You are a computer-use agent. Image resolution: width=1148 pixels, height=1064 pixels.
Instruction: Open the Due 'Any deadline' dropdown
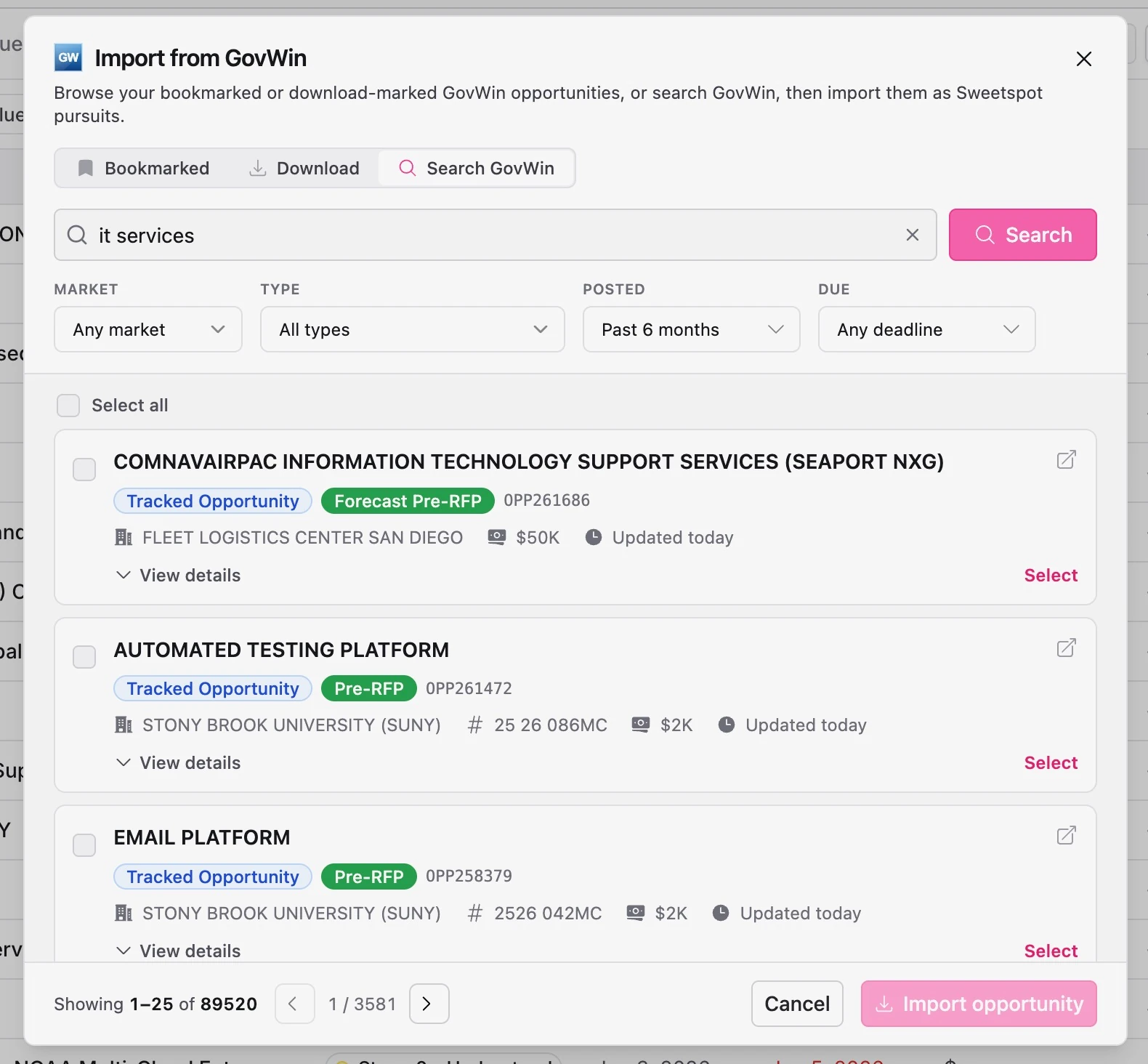click(926, 329)
